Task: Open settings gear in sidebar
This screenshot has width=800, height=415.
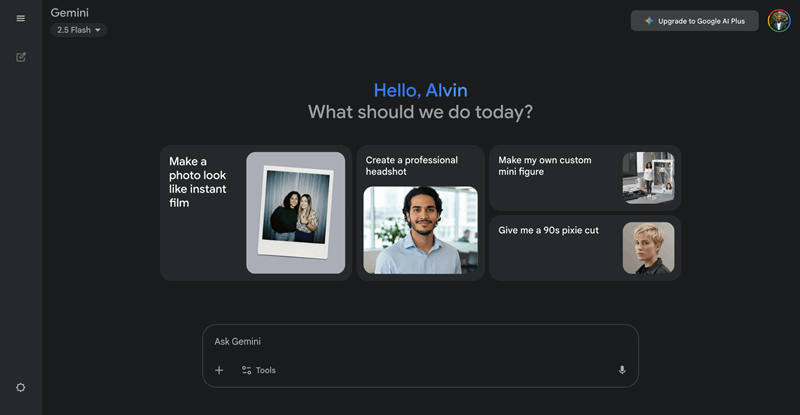Action: (x=20, y=388)
